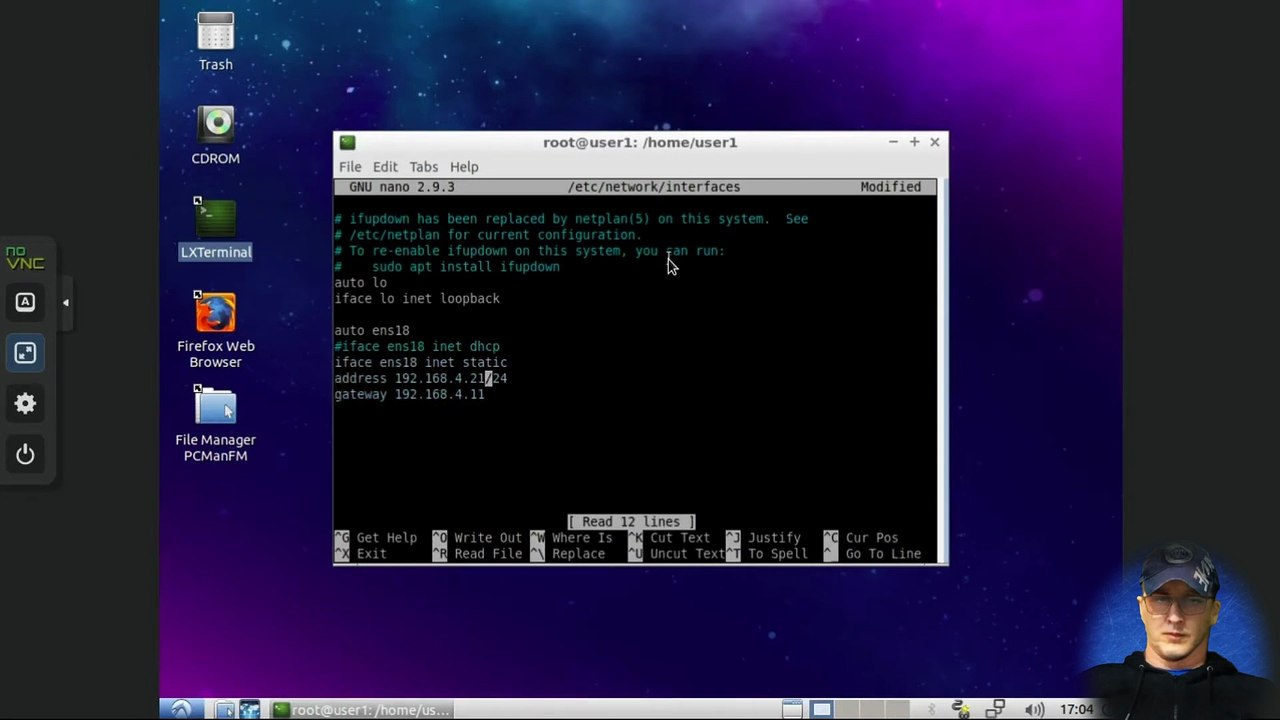
Task: Click the 'Get Help' nano shortcut label
Action: [386, 538]
